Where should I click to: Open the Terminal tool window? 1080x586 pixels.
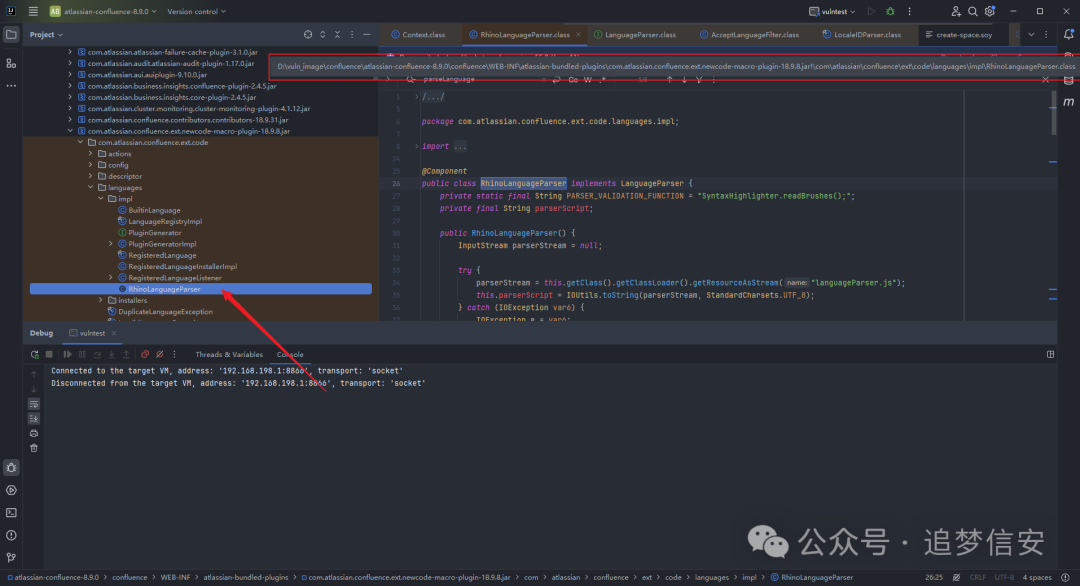(11, 513)
